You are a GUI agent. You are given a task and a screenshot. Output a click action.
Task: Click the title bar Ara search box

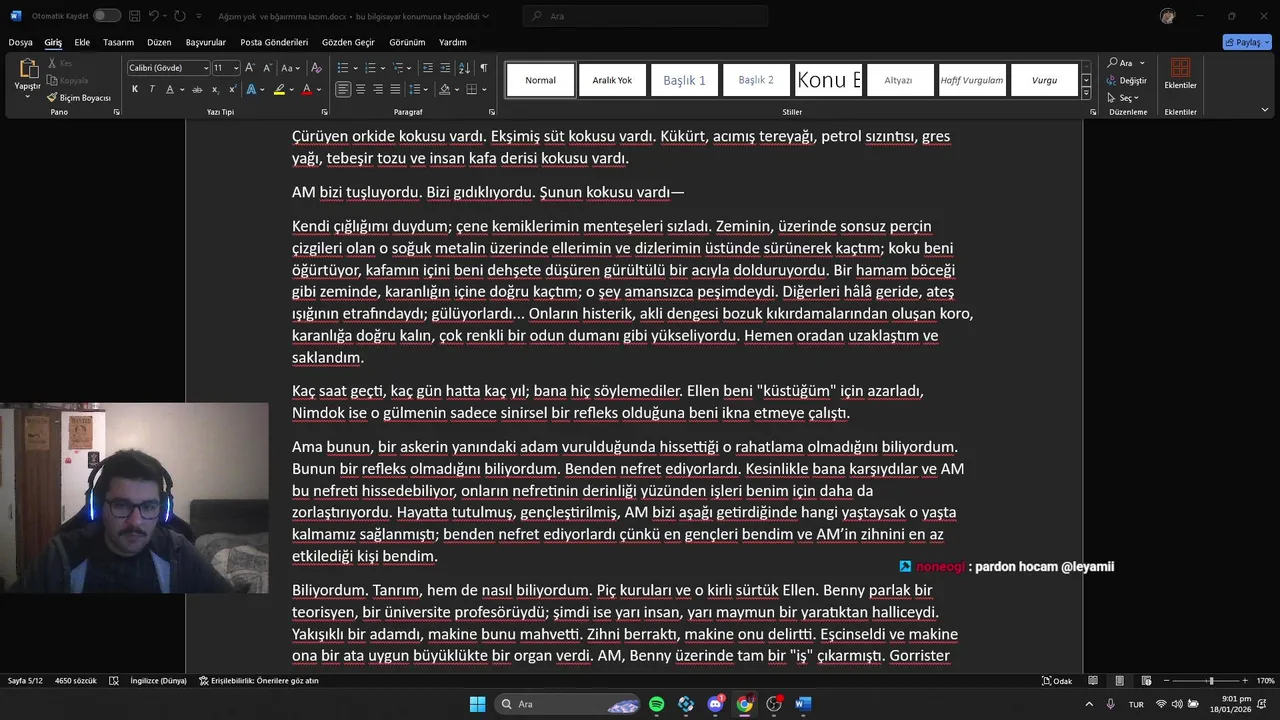click(645, 16)
